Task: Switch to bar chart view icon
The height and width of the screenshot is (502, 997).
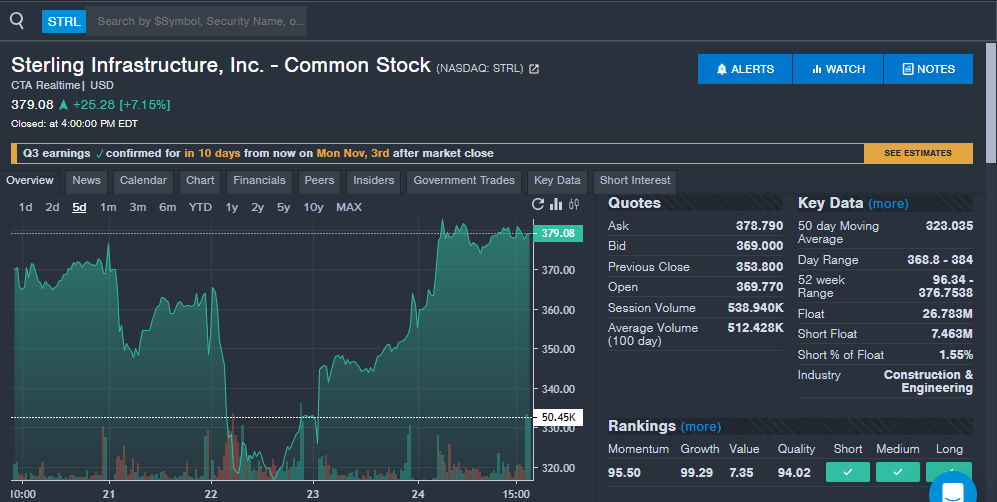Action: pyautogui.click(x=556, y=205)
